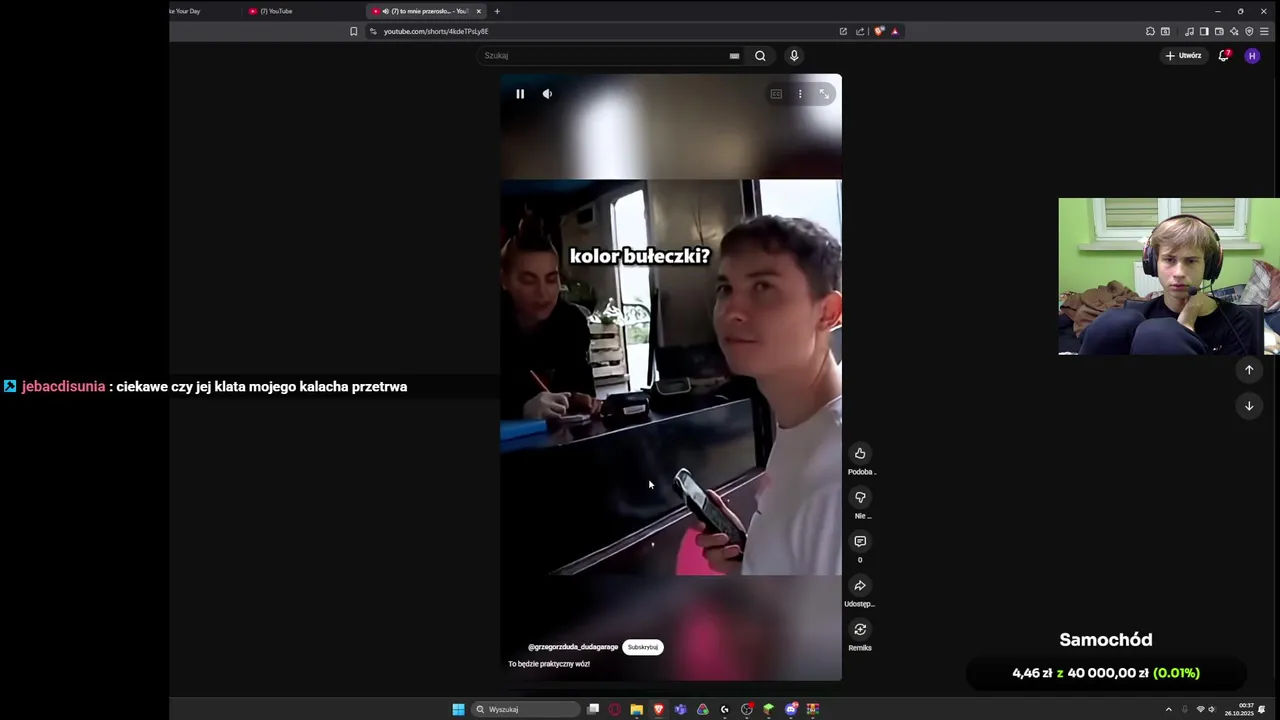Show hidden system tray icons chevron
Viewport: 1280px width, 720px height.
(1168, 709)
